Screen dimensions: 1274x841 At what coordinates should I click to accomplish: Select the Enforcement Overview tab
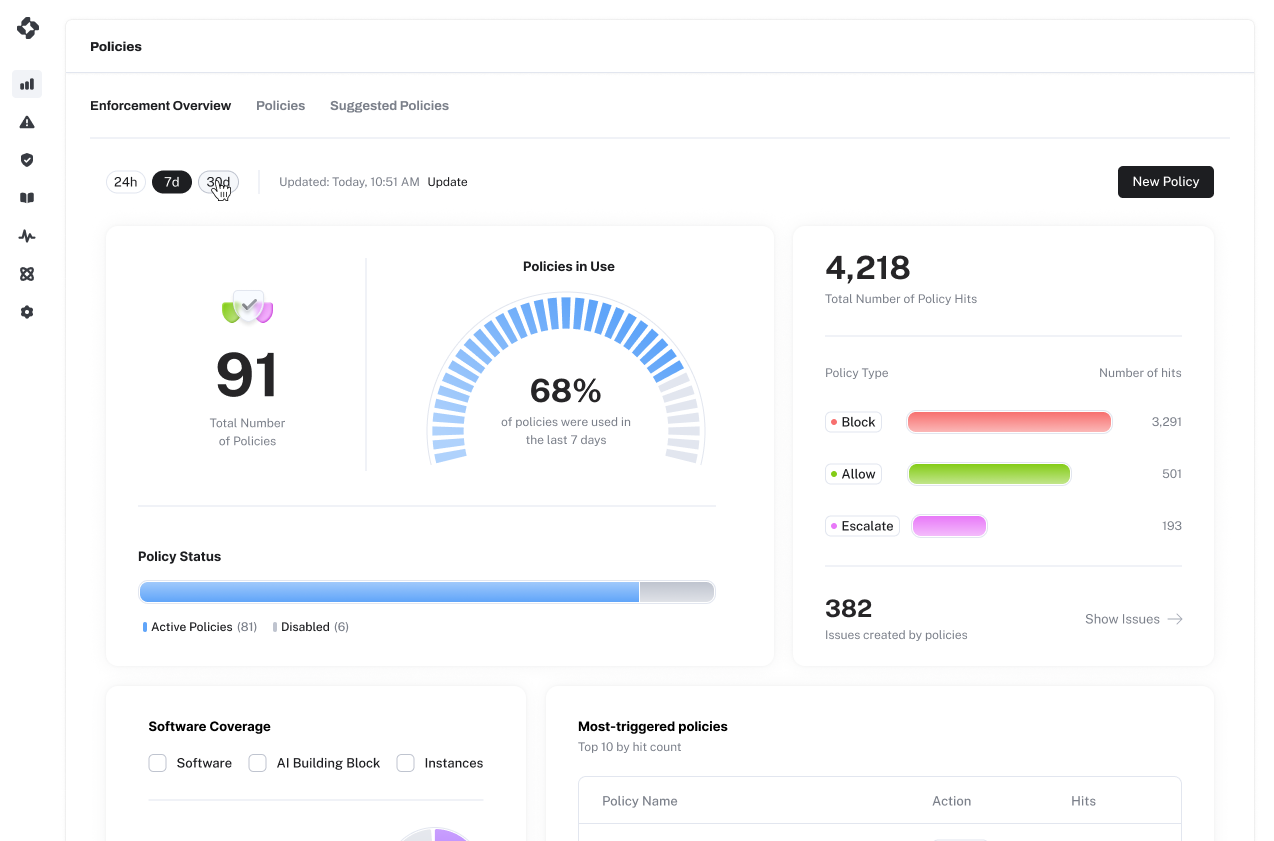160,105
